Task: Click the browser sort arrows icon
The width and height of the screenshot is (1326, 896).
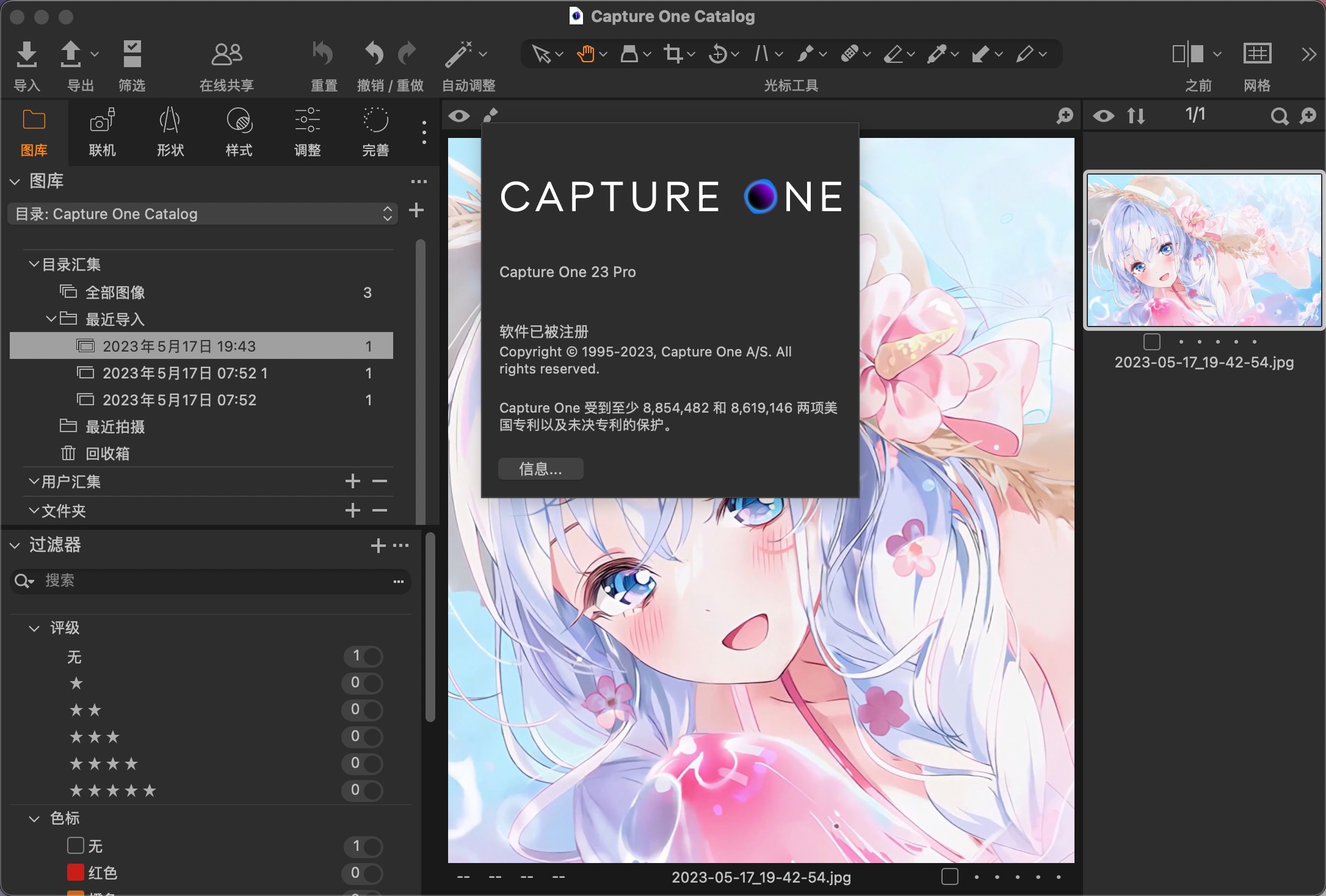Action: (1136, 115)
